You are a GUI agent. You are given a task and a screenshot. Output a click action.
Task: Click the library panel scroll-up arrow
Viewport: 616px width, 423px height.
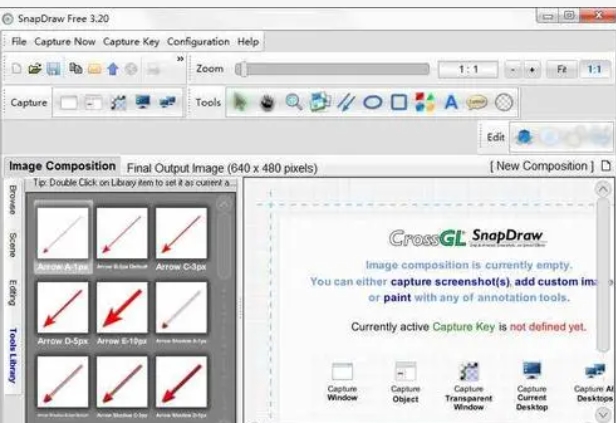(x=224, y=204)
